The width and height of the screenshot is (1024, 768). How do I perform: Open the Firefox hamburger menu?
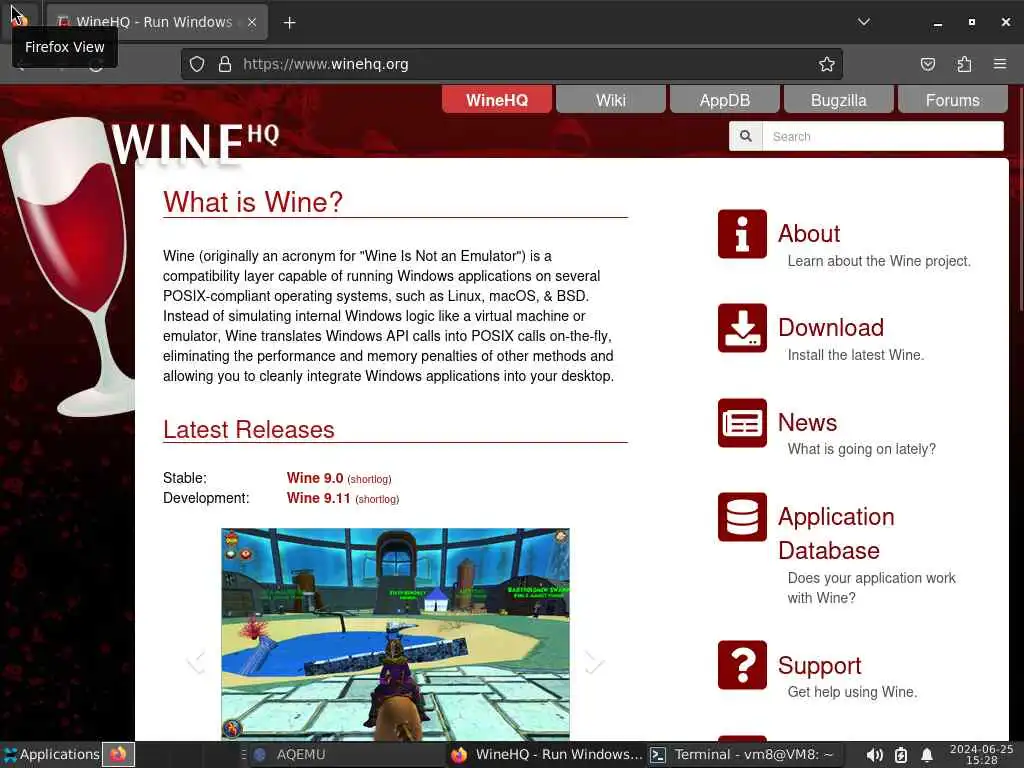[x=1000, y=64]
